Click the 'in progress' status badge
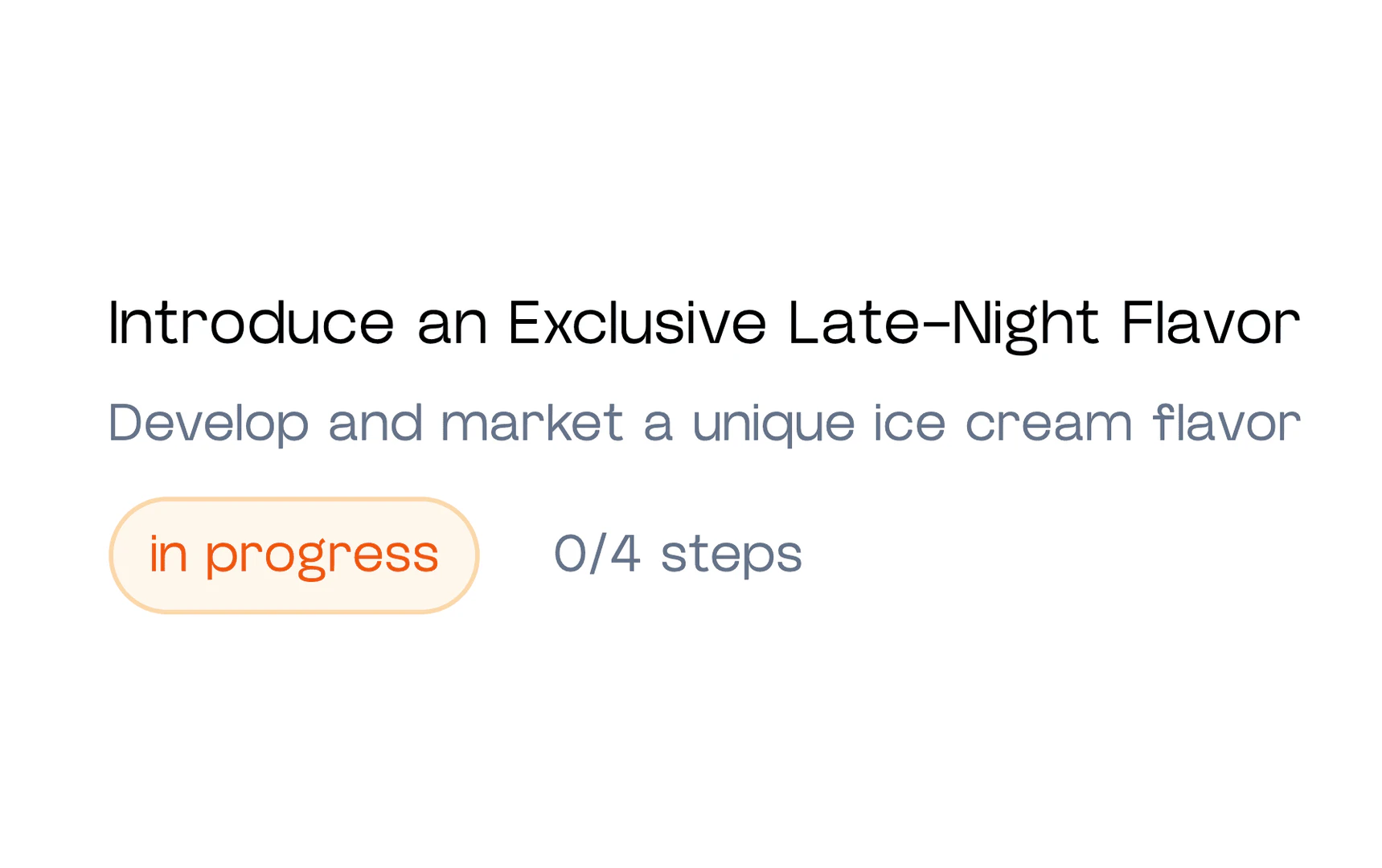1382x868 pixels. pyautogui.click(x=293, y=555)
